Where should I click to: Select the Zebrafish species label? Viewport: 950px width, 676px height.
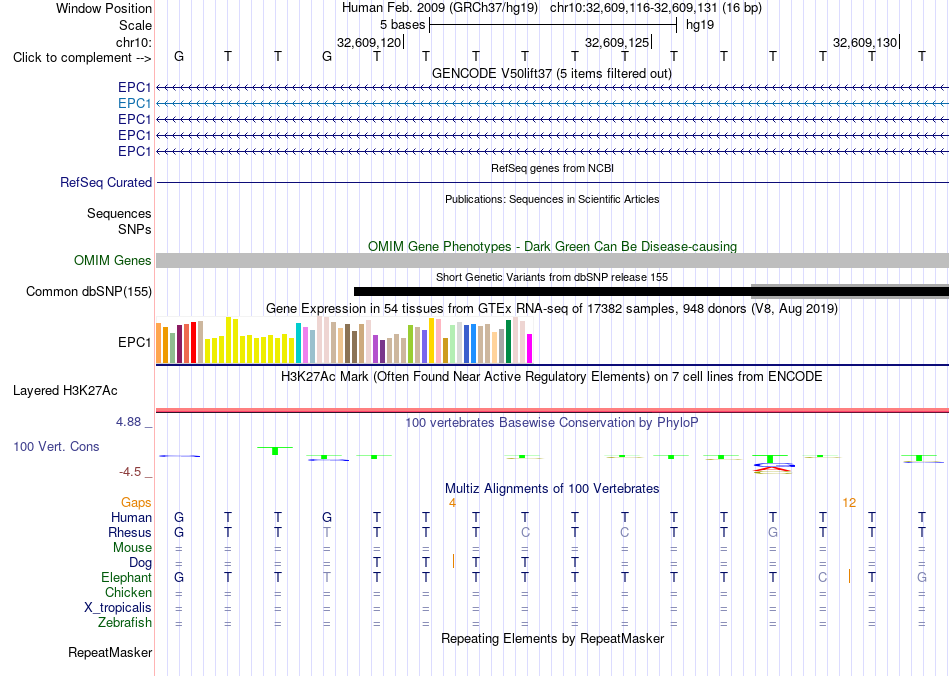tap(125, 623)
